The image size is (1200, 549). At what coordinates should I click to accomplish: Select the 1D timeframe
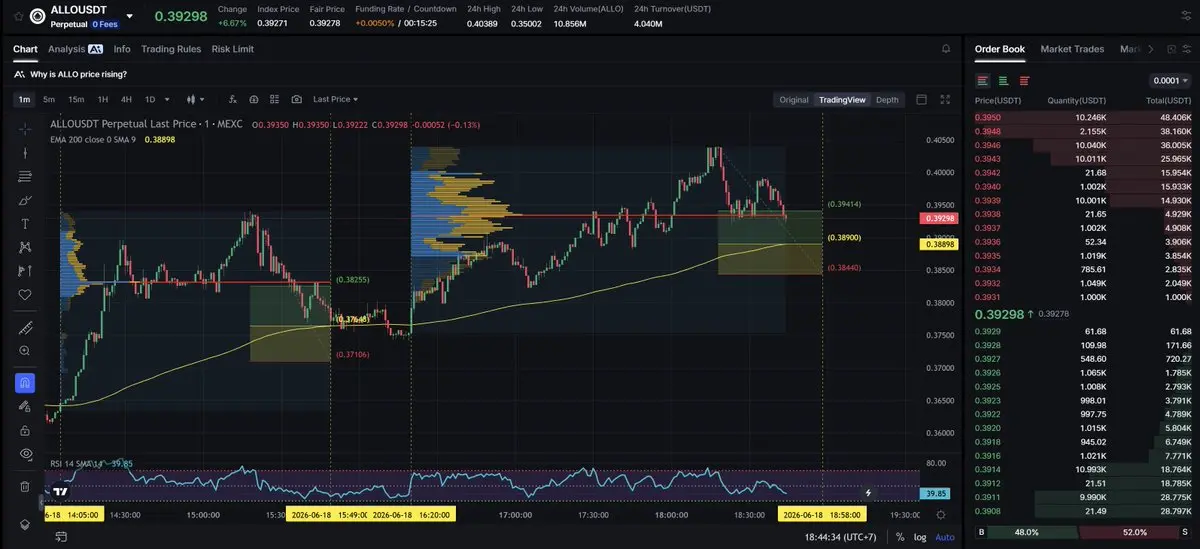tap(150, 99)
